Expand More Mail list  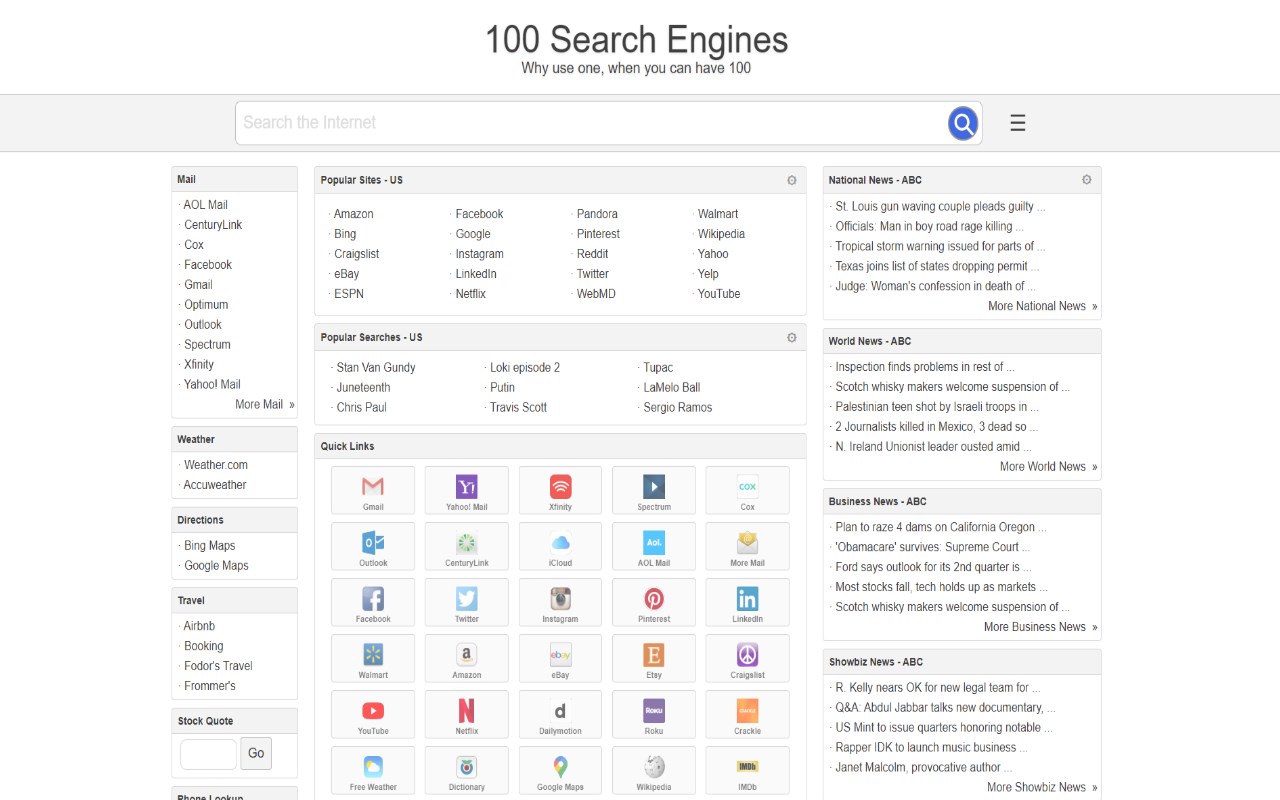pos(264,405)
